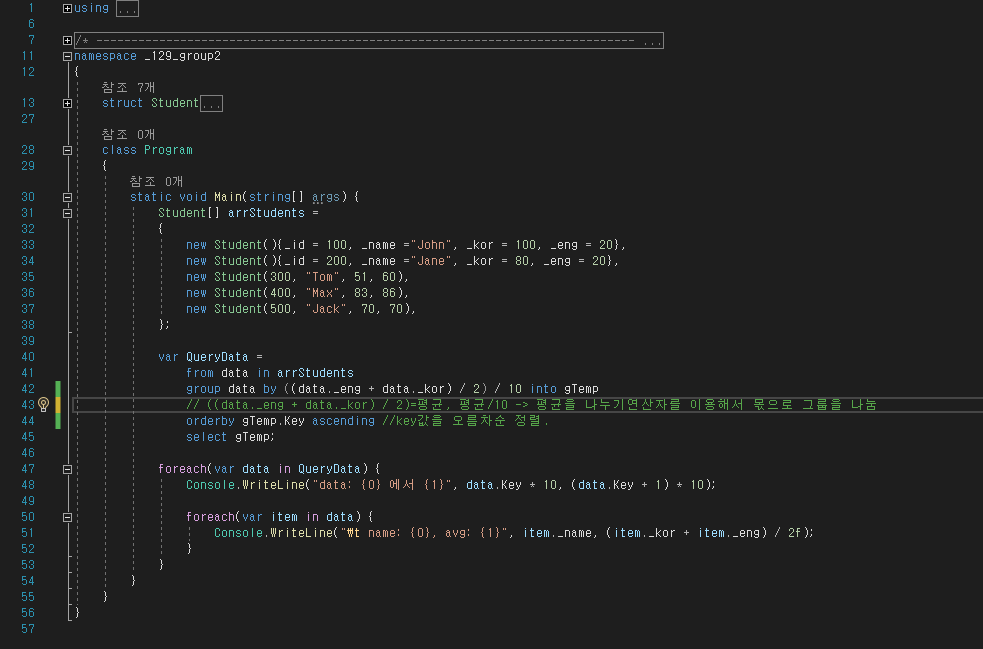Click the "data: {0} 에서 {1}" string literal
Image resolution: width=983 pixels, height=649 pixels.
tap(382, 485)
